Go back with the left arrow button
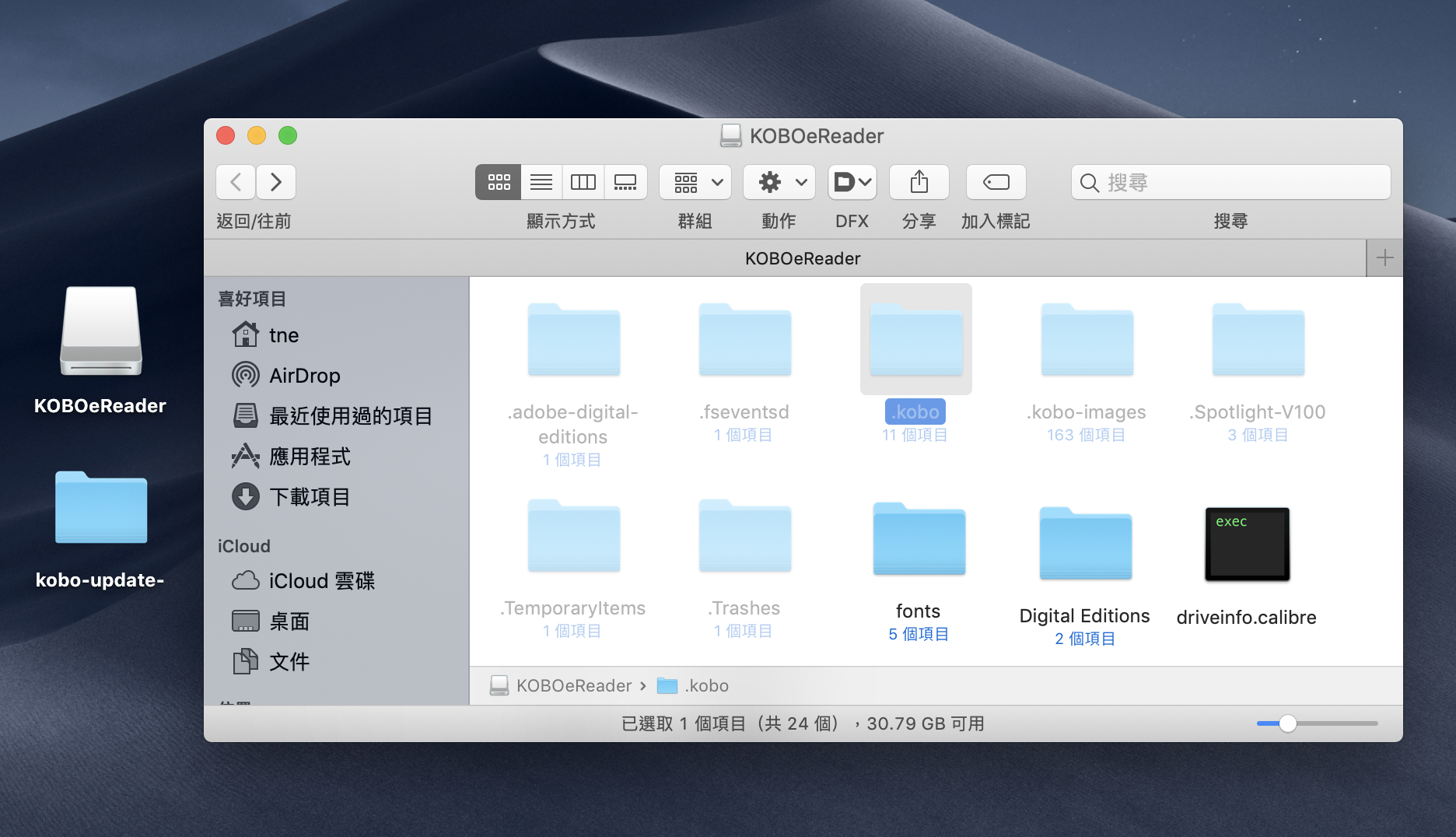This screenshot has width=1456, height=837. 236,182
